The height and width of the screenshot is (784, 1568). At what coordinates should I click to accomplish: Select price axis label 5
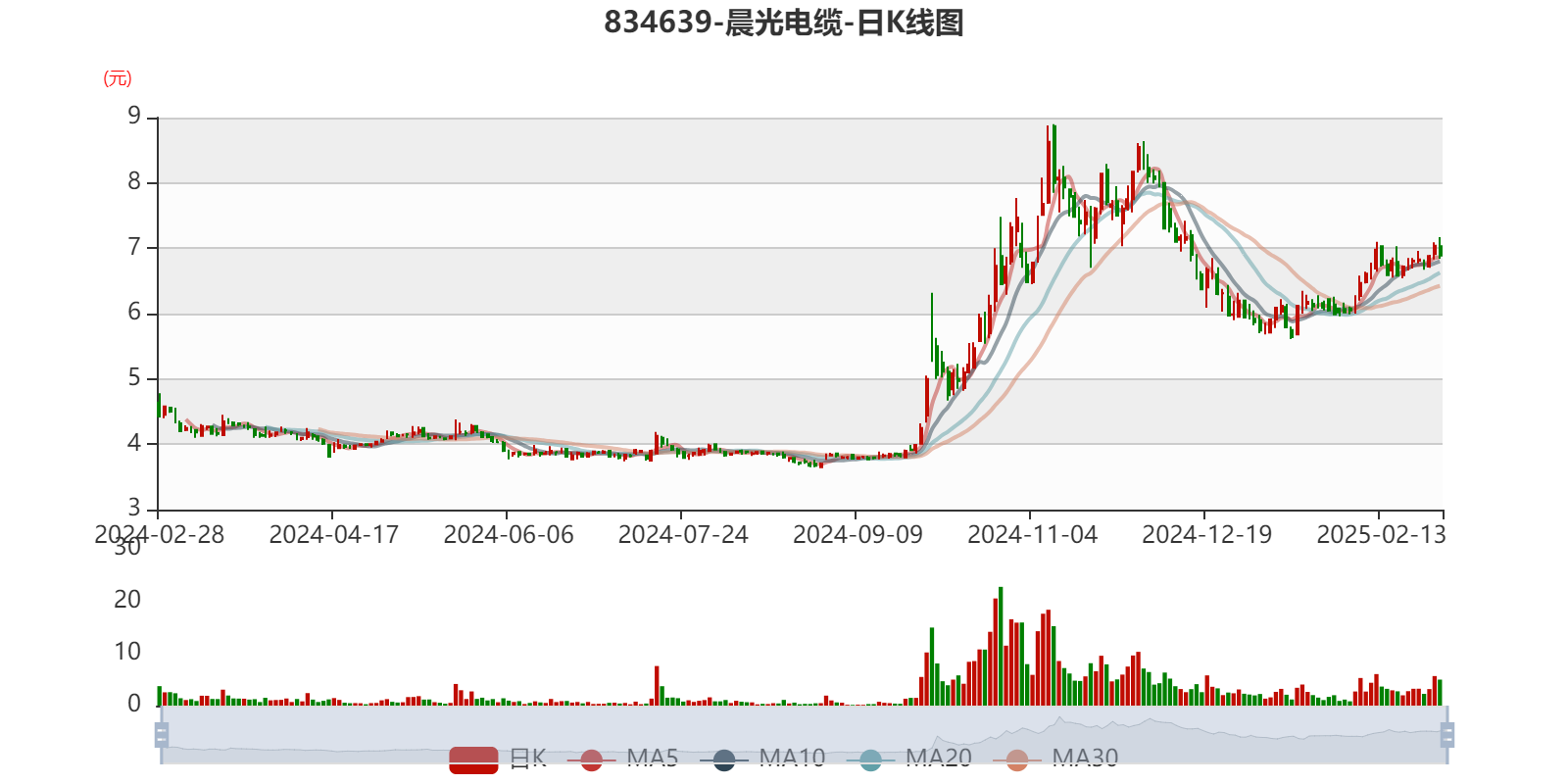134,377
